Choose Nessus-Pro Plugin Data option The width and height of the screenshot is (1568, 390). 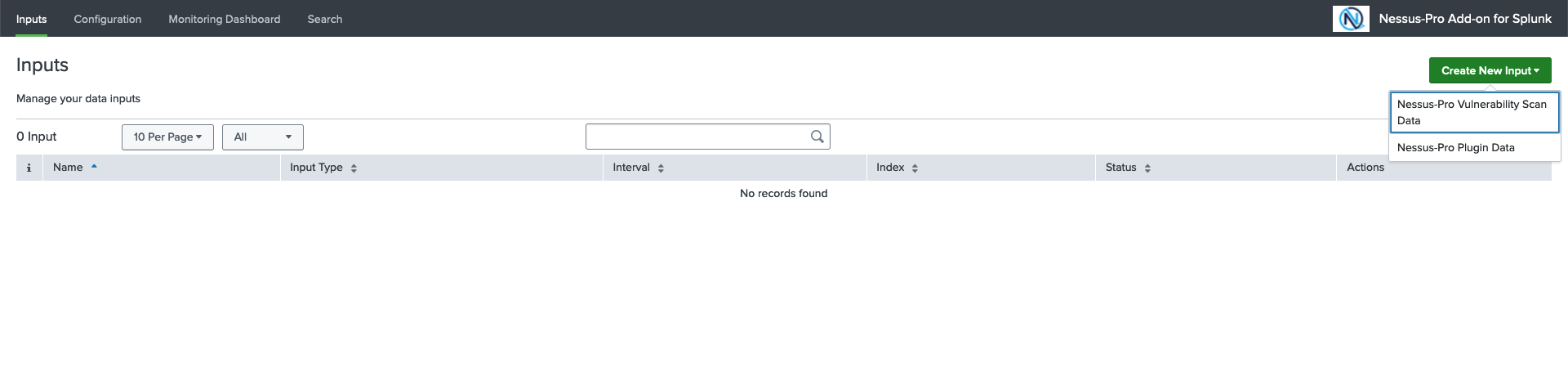point(1475,147)
